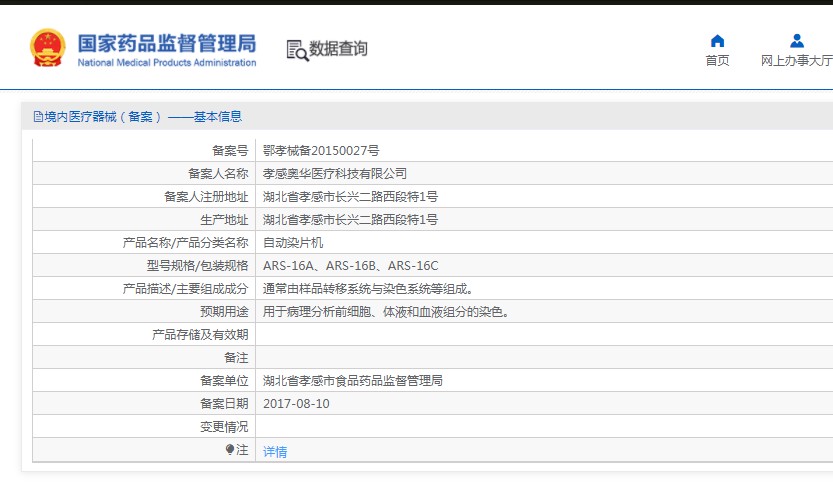
Task: Go to 首页 text link
Action: click(x=717, y=61)
